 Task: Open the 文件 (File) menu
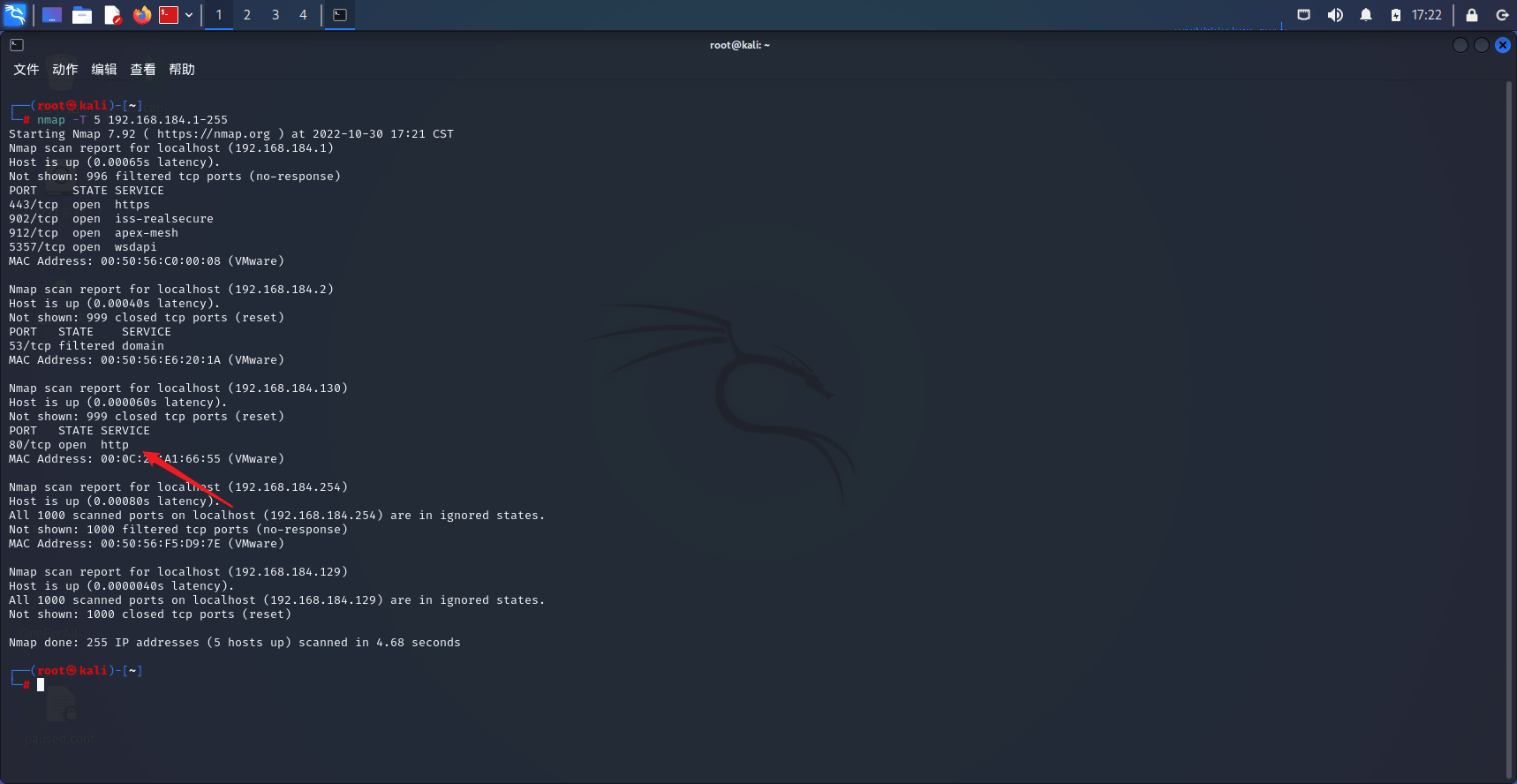pos(26,70)
